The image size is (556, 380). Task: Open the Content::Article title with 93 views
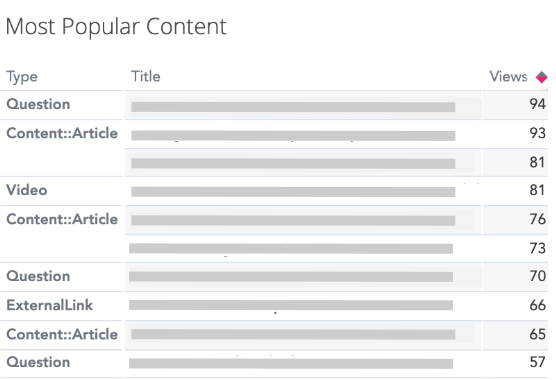293,135
